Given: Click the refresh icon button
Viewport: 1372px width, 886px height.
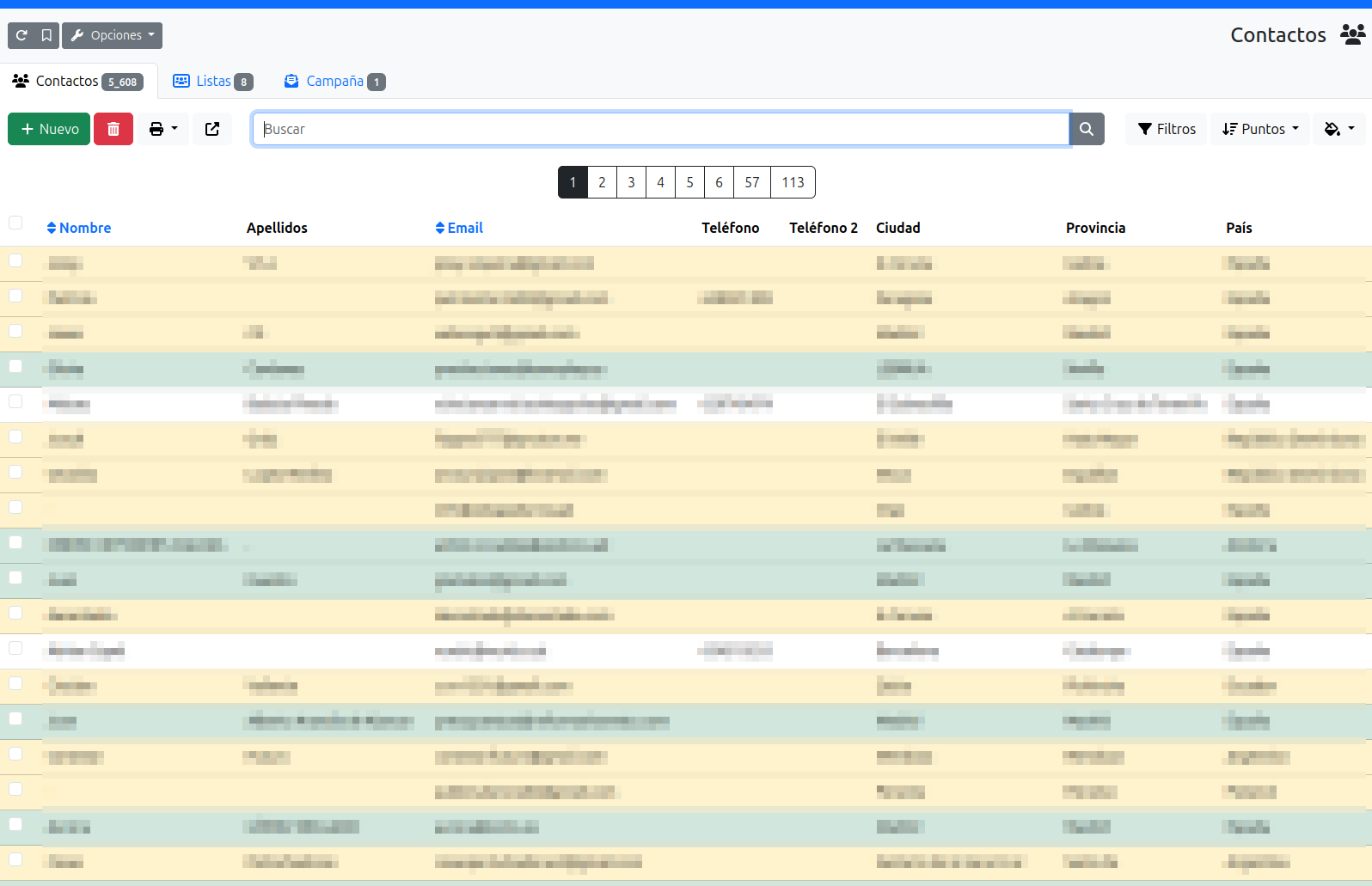Looking at the screenshot, I should pos(21,35).
